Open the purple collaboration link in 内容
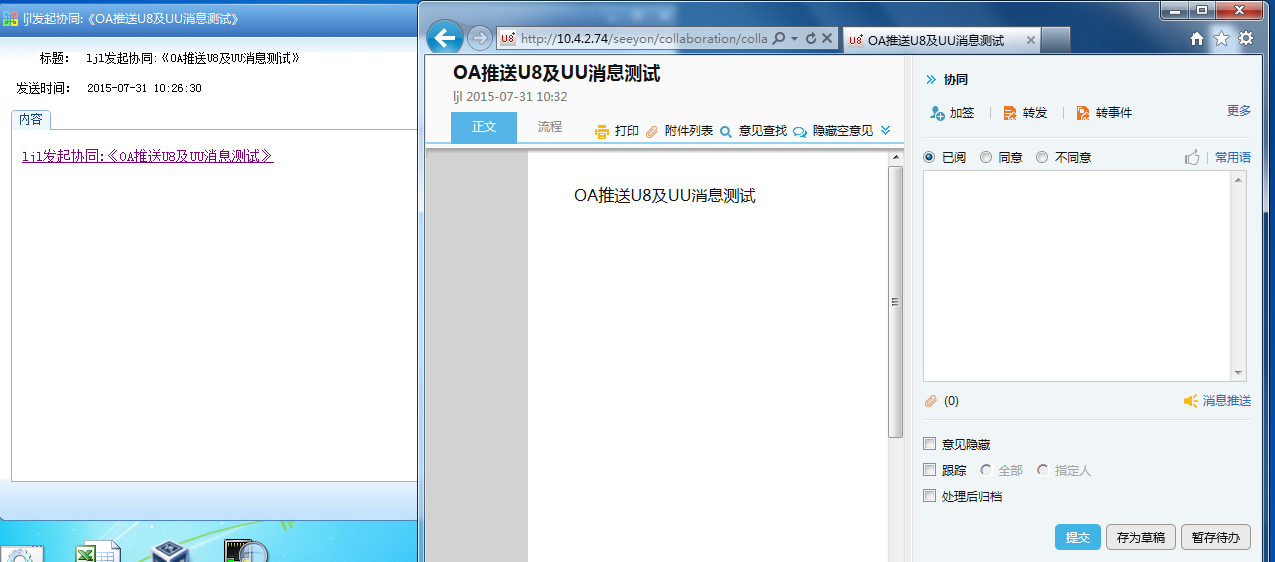The width and height of the screenshot is (1275, 562). pos(147,156)
